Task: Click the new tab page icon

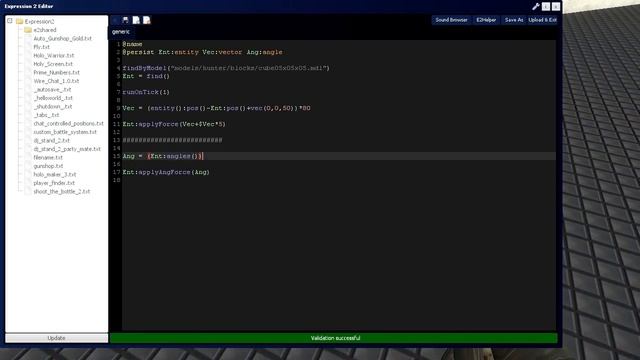Action: click(x=136, y=20)
